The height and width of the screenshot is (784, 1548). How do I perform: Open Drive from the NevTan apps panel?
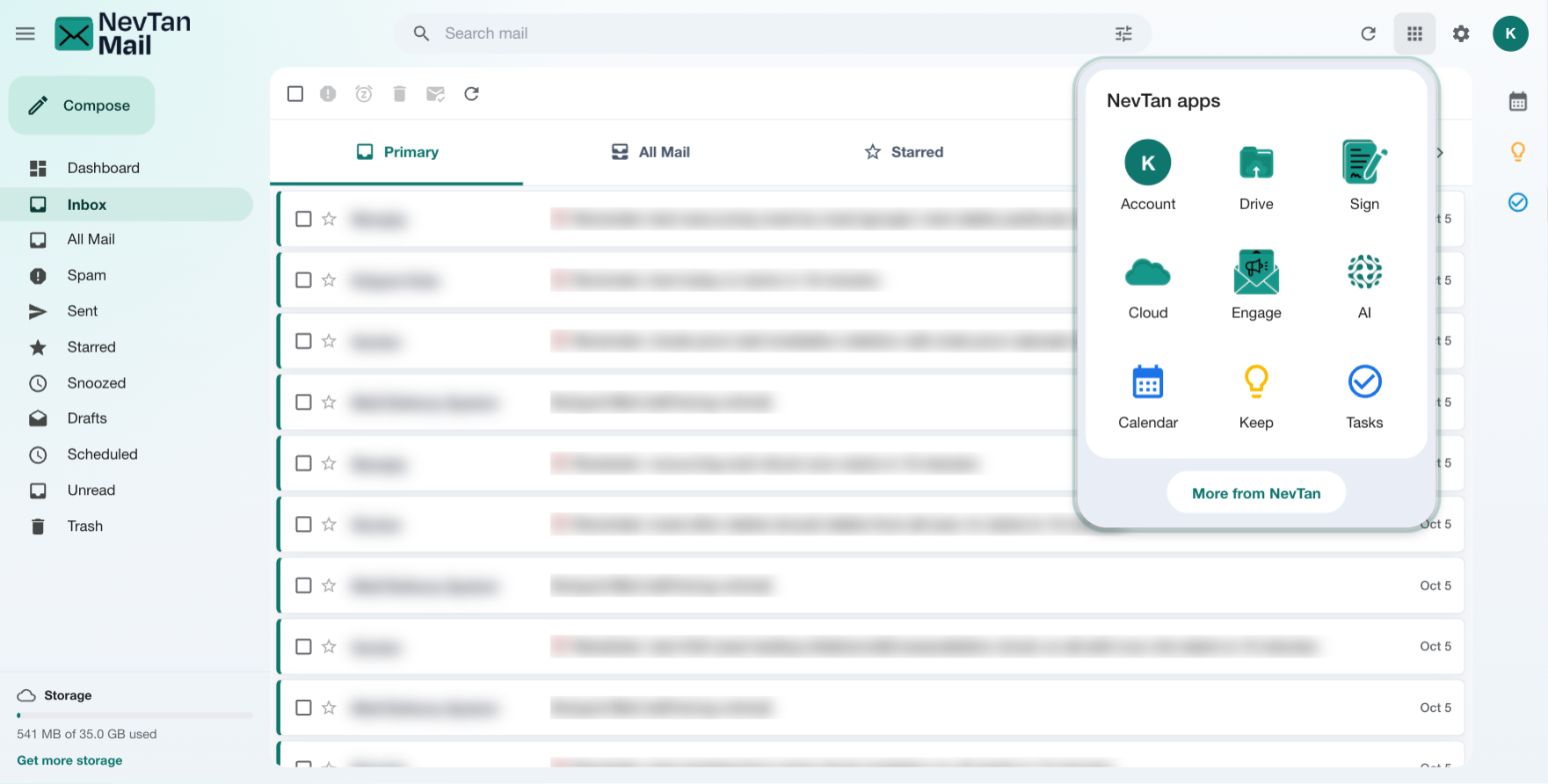(1256, 176)
